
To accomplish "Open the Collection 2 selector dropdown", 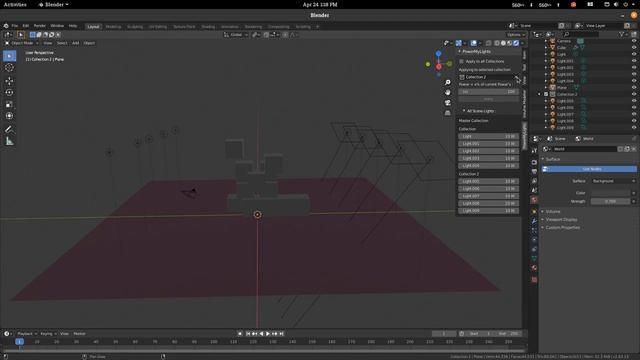I will (488, 77).
